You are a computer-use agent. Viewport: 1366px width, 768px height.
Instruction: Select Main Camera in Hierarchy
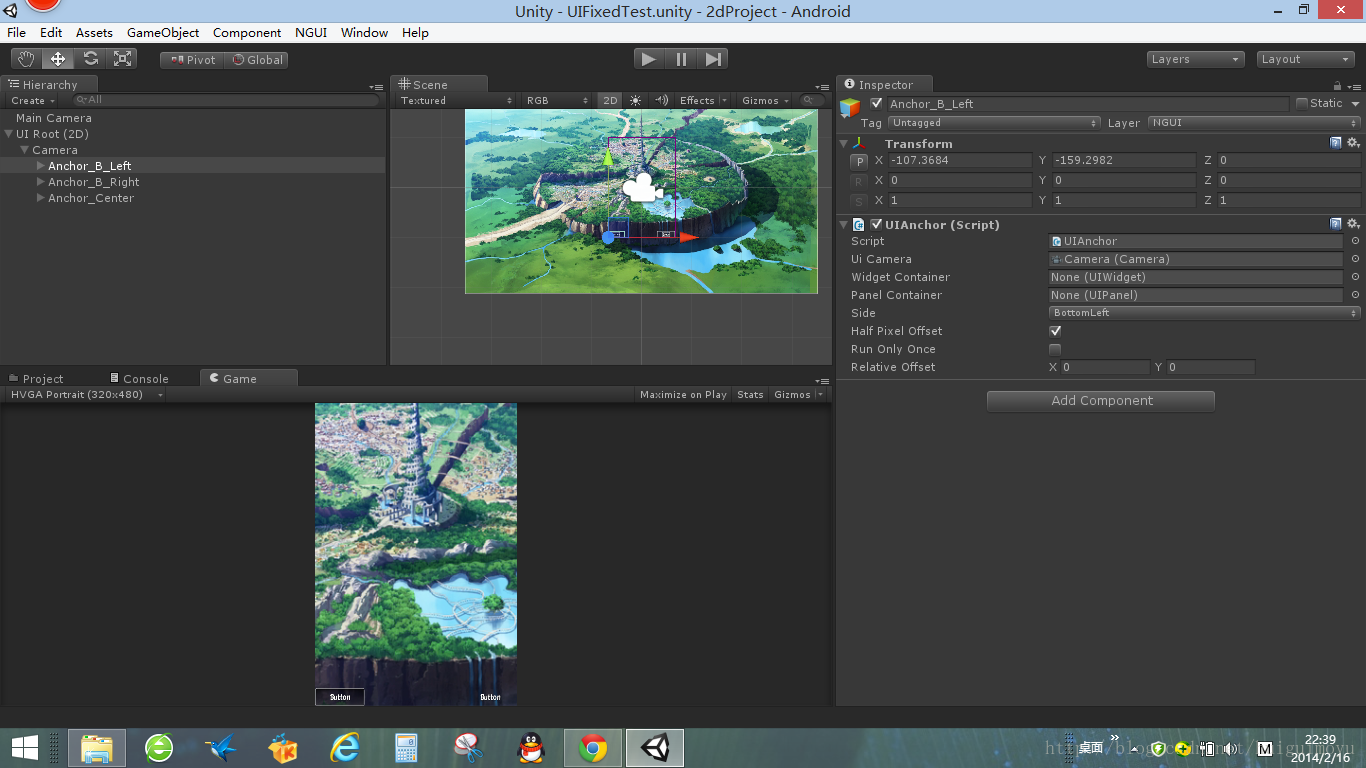(x=53, y=118)
